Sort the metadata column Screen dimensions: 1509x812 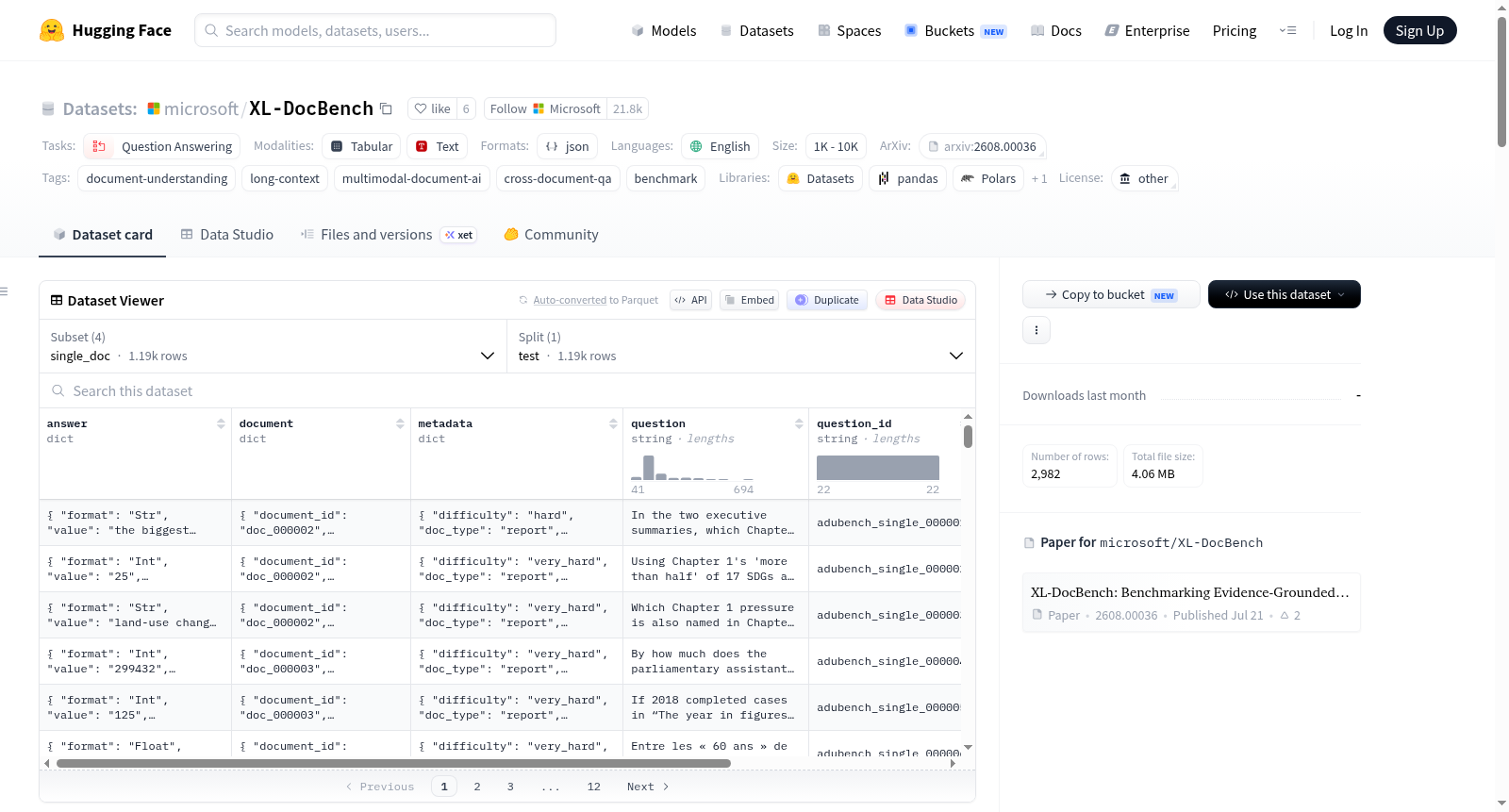pyautogui.click(x=613, y=424)
